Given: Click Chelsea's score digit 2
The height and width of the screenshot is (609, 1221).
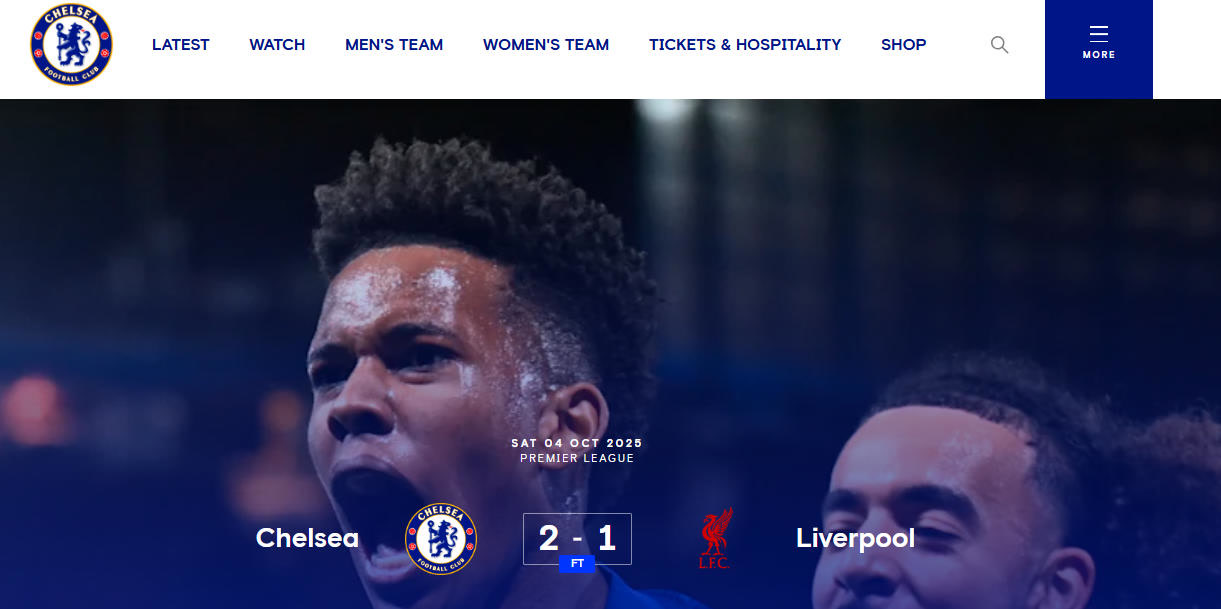Looking at the screenshot, I should coord(549,538).
